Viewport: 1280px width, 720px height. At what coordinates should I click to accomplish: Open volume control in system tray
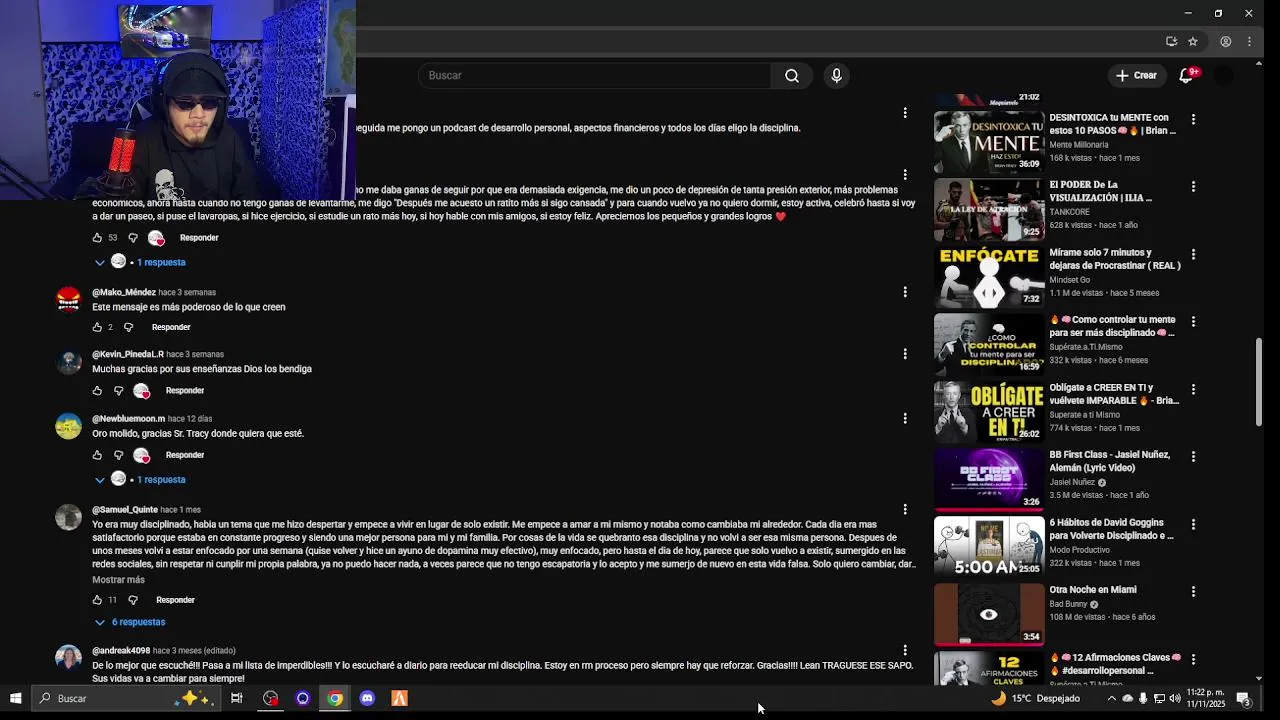click(x=1175, y=698)
